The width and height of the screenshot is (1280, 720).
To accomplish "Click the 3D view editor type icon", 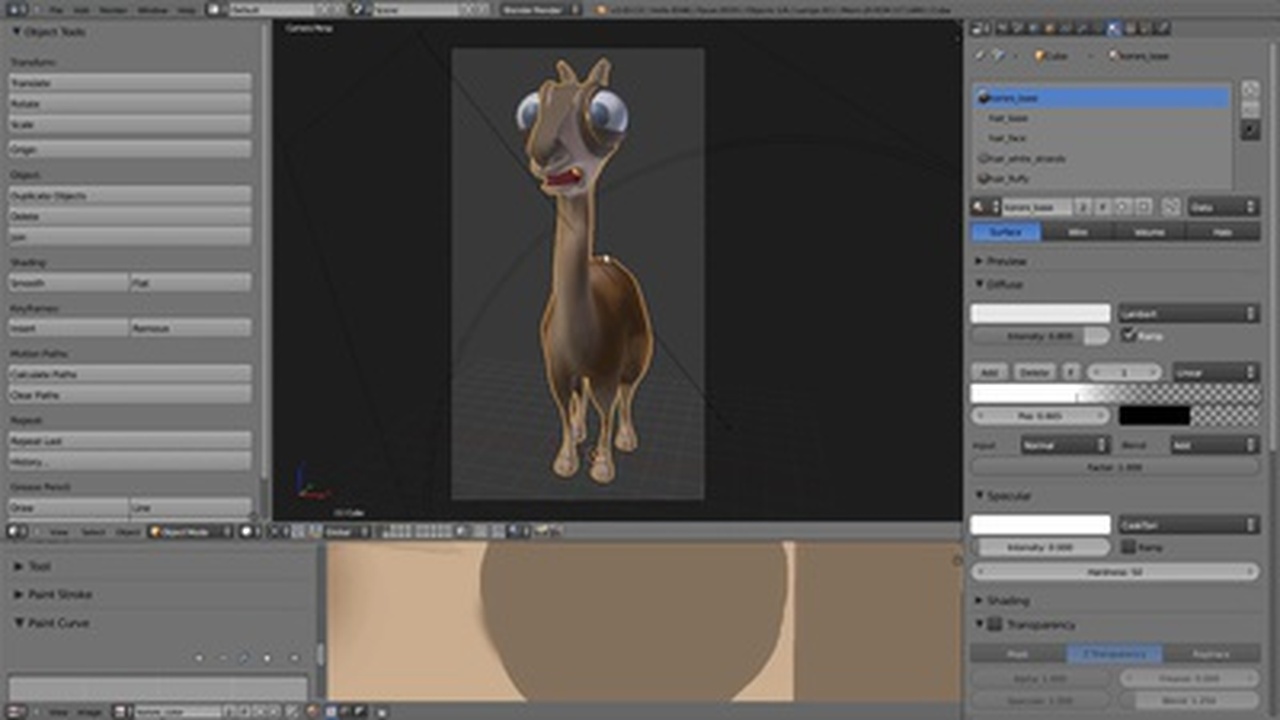I will pyautogui.click(x=17, y=532).
